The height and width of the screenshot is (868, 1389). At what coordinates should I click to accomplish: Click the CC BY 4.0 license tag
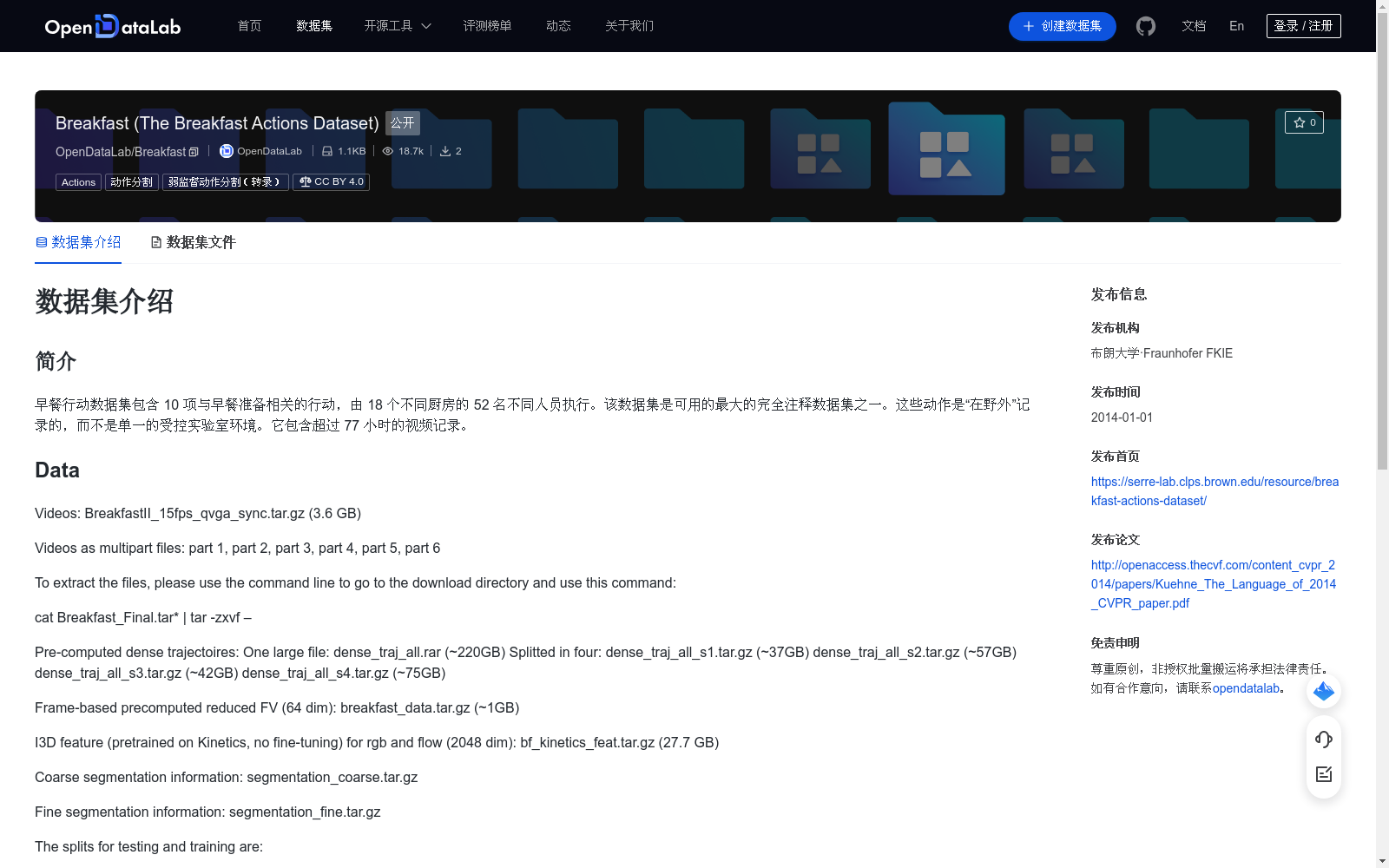[x=331, y=182]
